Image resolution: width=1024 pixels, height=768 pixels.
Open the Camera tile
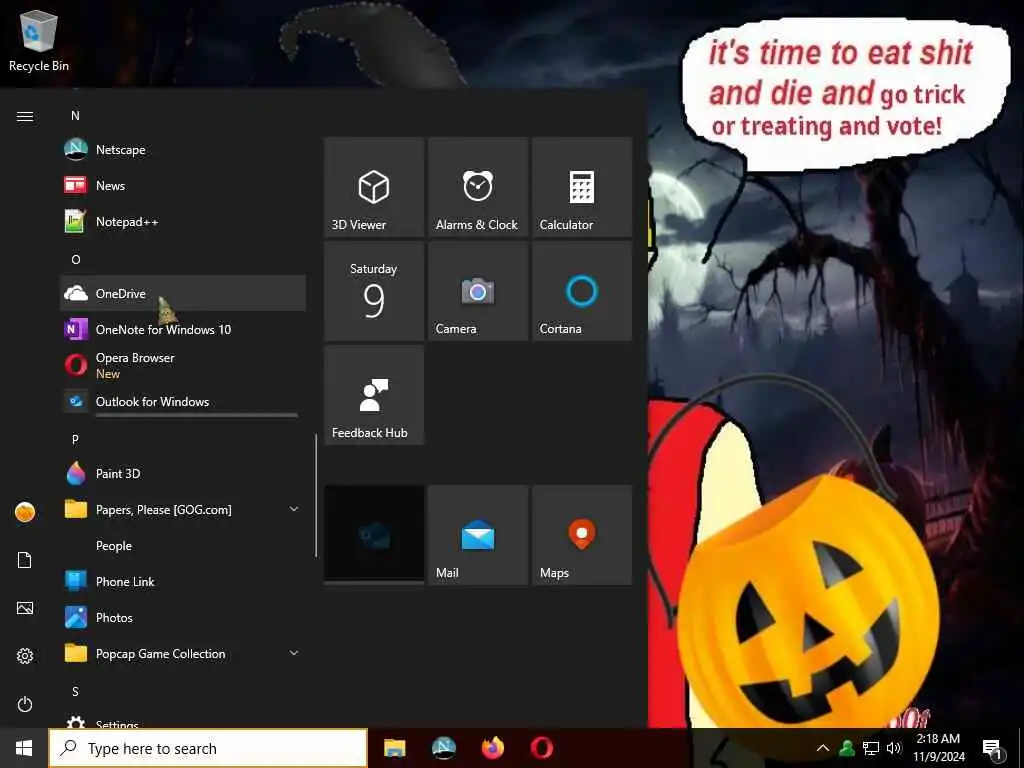[x=478, y=291]
